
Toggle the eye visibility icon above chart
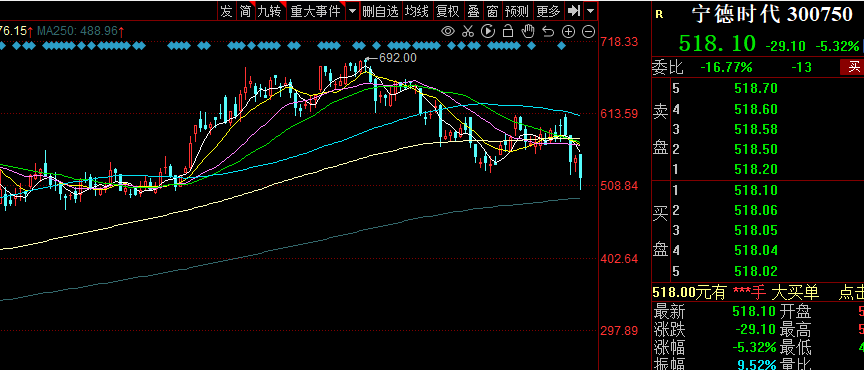448,31
